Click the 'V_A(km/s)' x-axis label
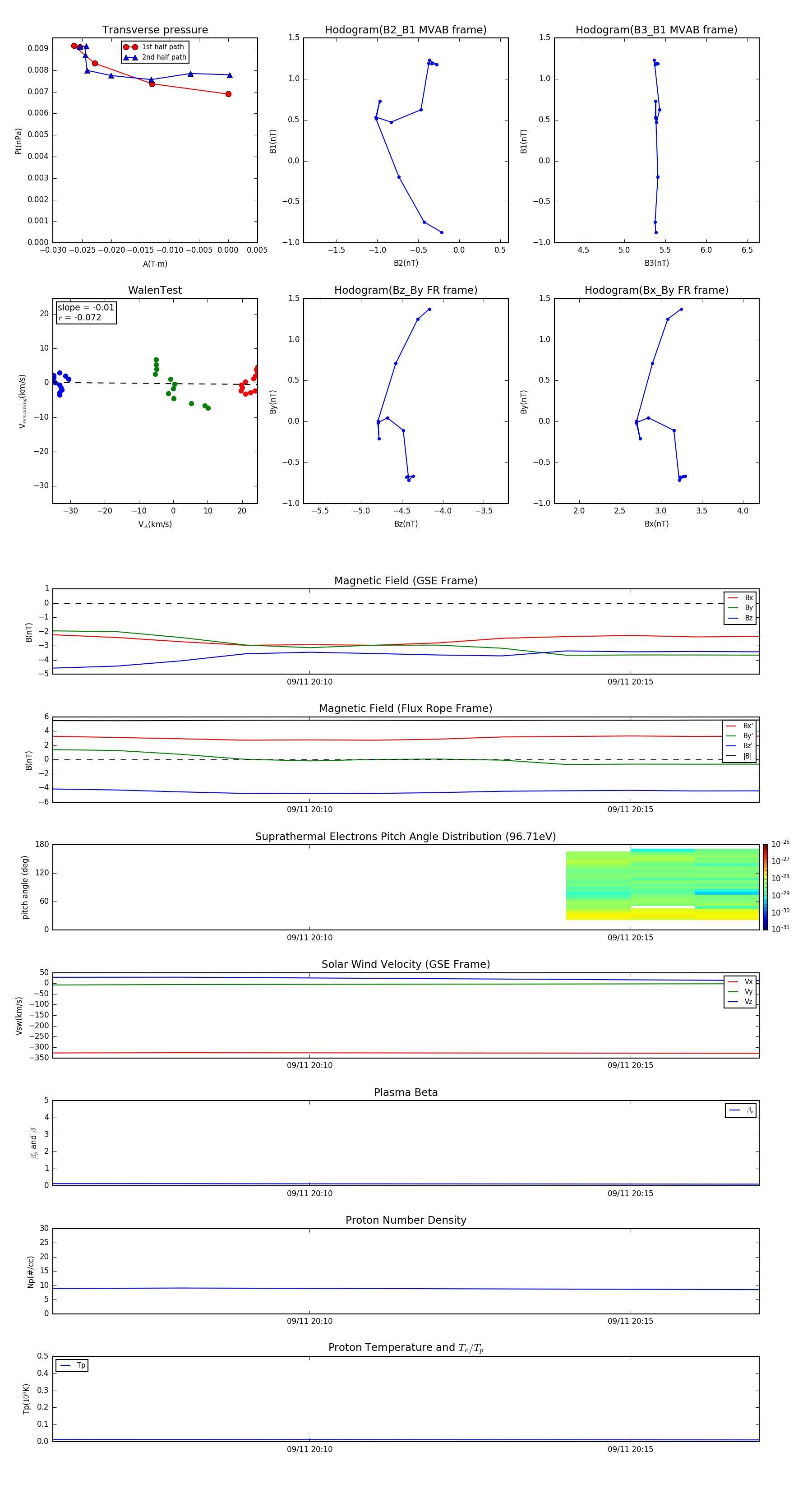 point(155,524)
